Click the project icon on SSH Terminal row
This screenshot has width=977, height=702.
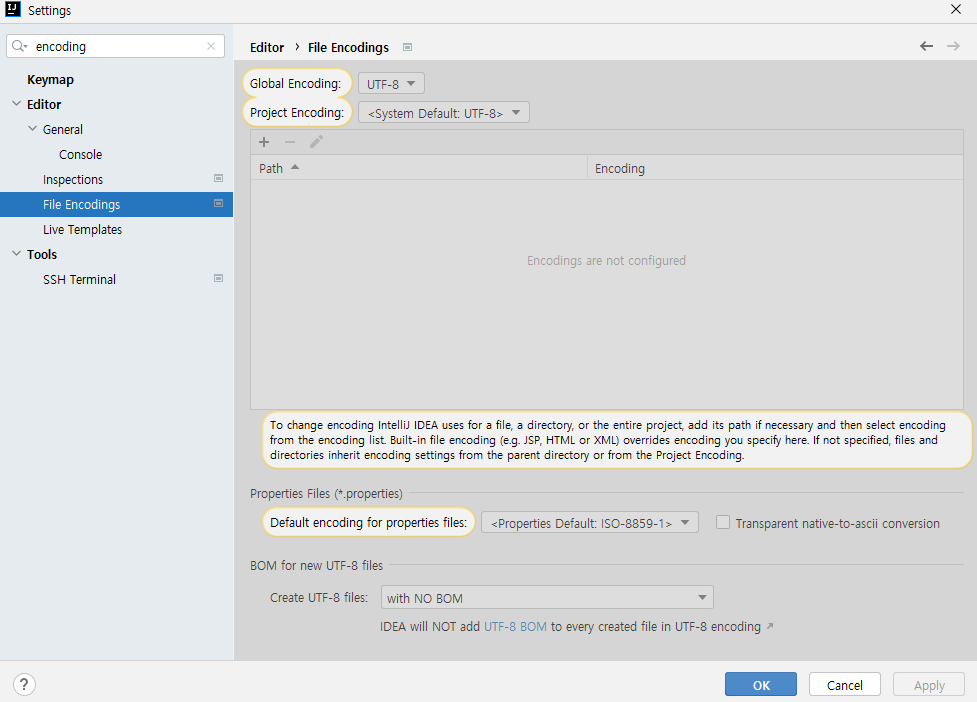tap(219, 278)
